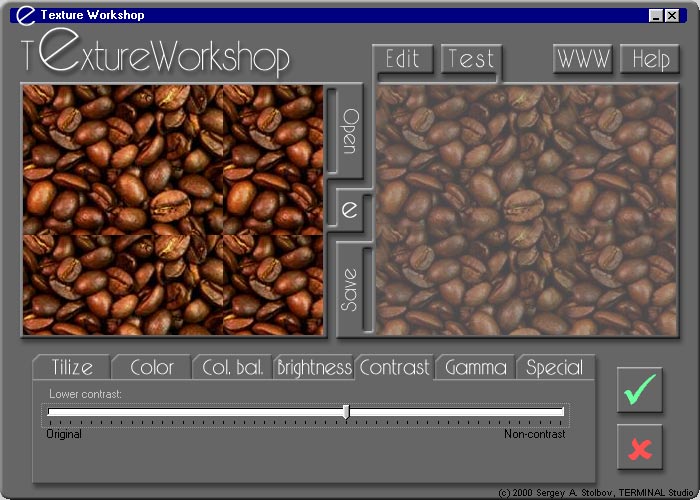Select the Tilize tab
The image size is (700, 500).
(x=72, y=367)
